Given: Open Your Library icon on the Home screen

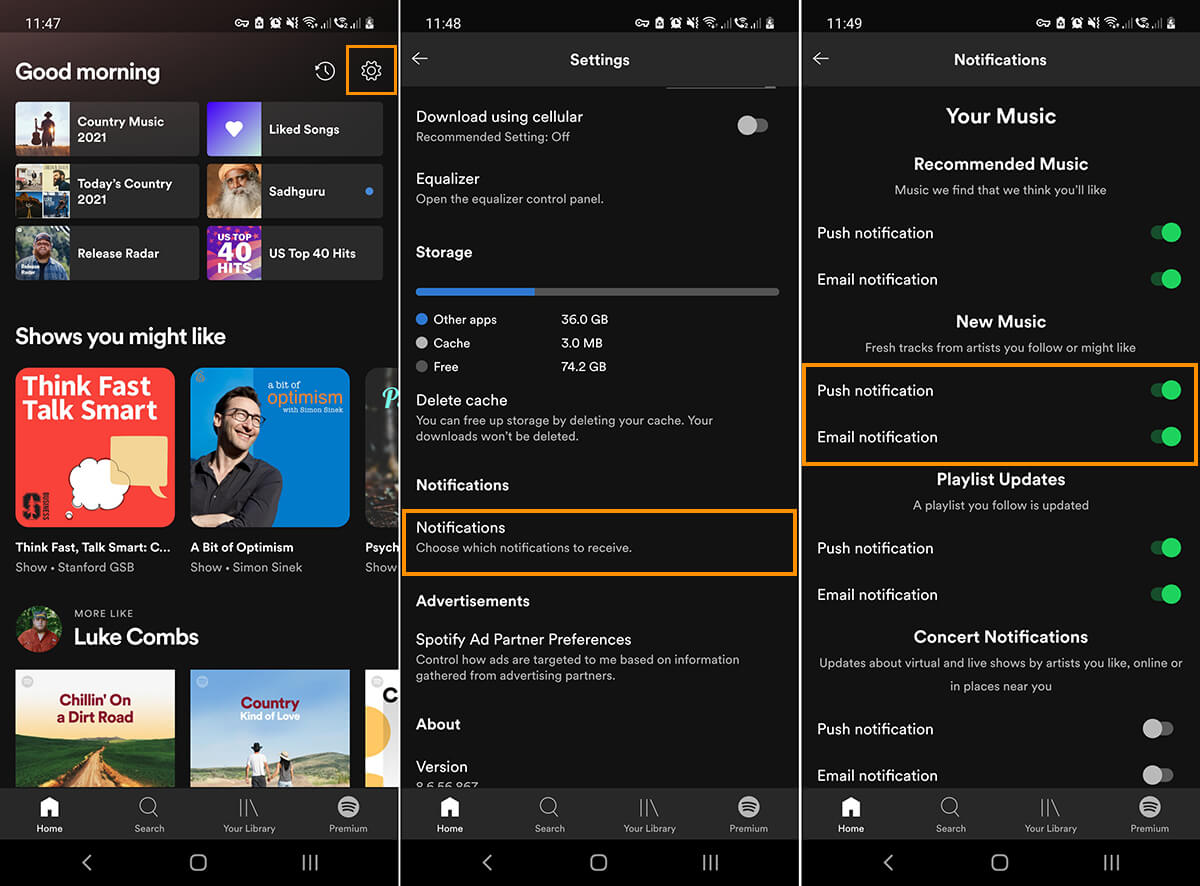Looking at the screenshot, I should (249, 807).
